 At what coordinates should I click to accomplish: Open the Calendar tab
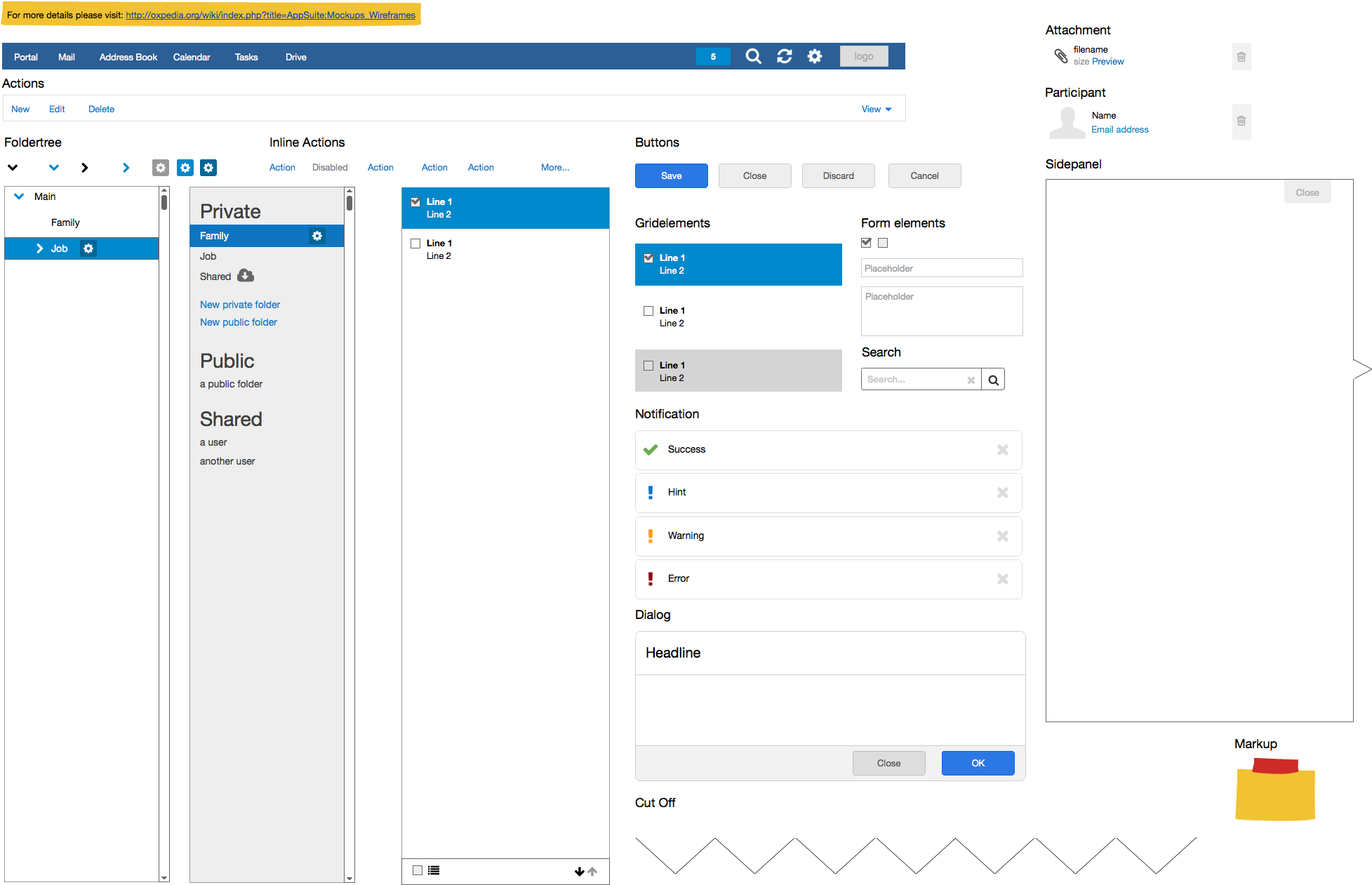click(192, 58)
